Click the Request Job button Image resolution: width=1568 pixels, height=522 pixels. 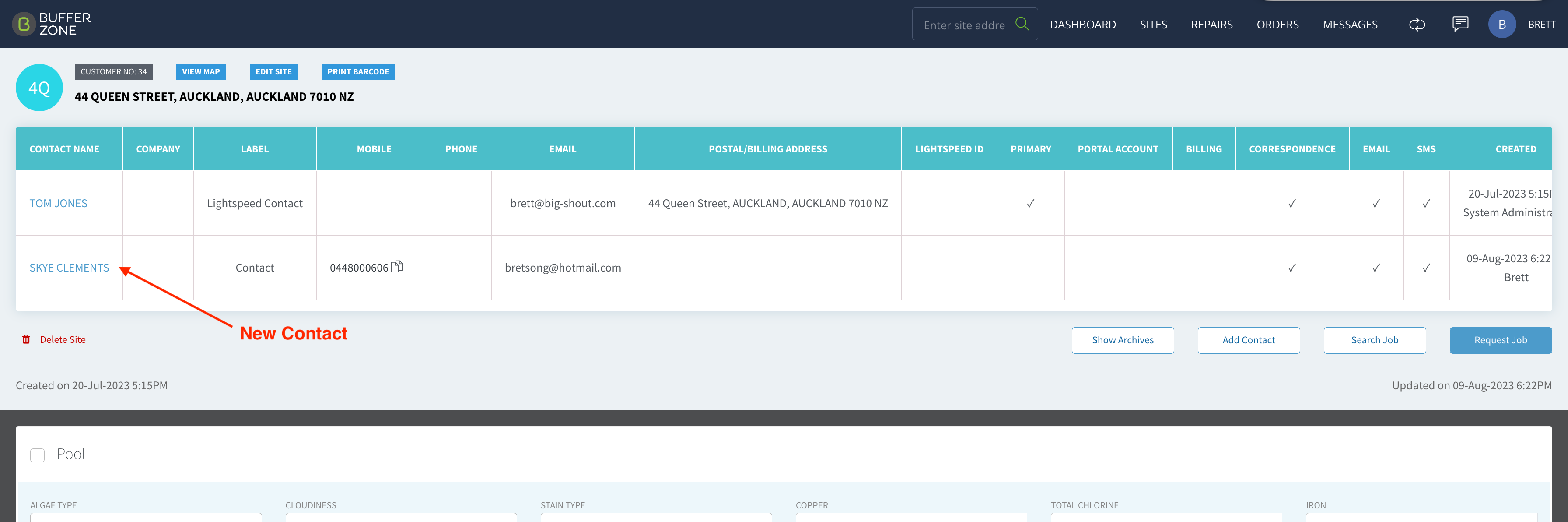point(1501,340)
